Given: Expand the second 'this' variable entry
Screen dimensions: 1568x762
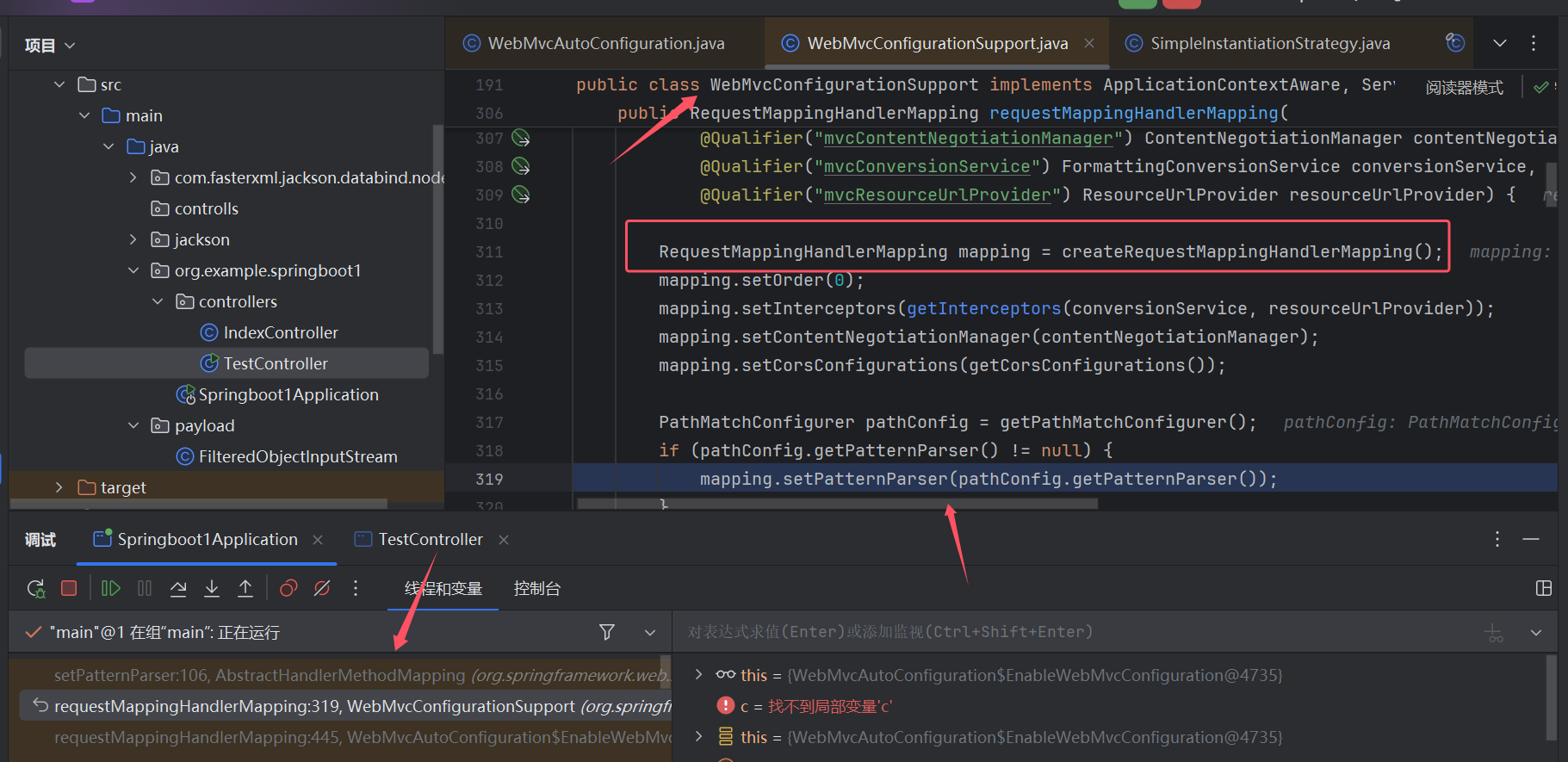Looking at the screenshot, I should pos(698,736).
